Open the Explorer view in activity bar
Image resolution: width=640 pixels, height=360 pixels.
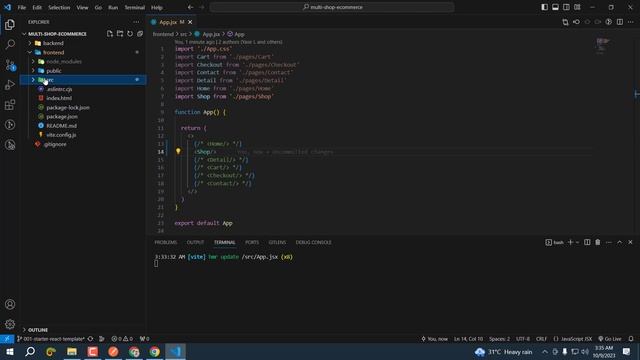tap(10, 25)
